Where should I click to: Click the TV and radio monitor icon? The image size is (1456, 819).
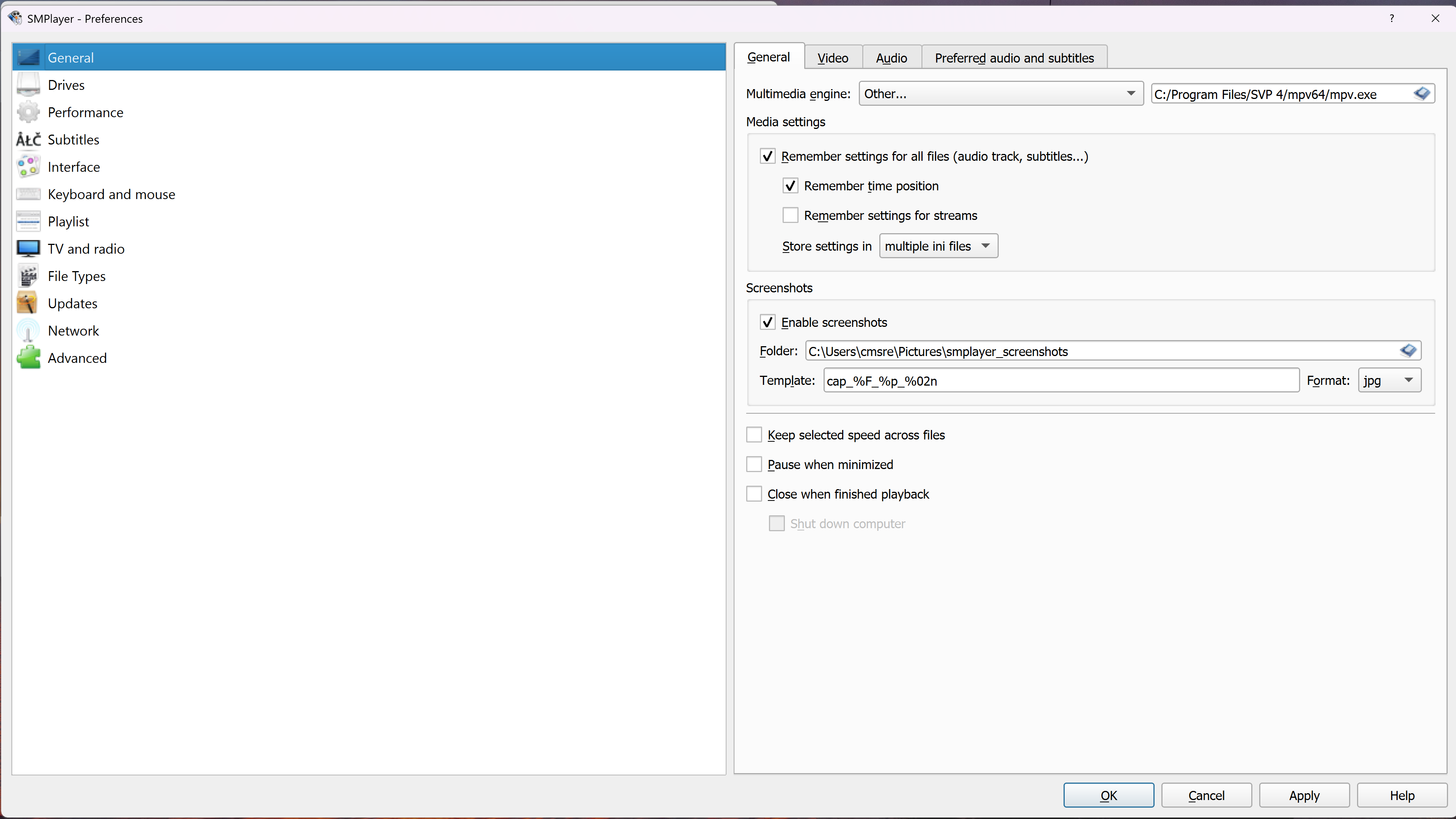28,249
